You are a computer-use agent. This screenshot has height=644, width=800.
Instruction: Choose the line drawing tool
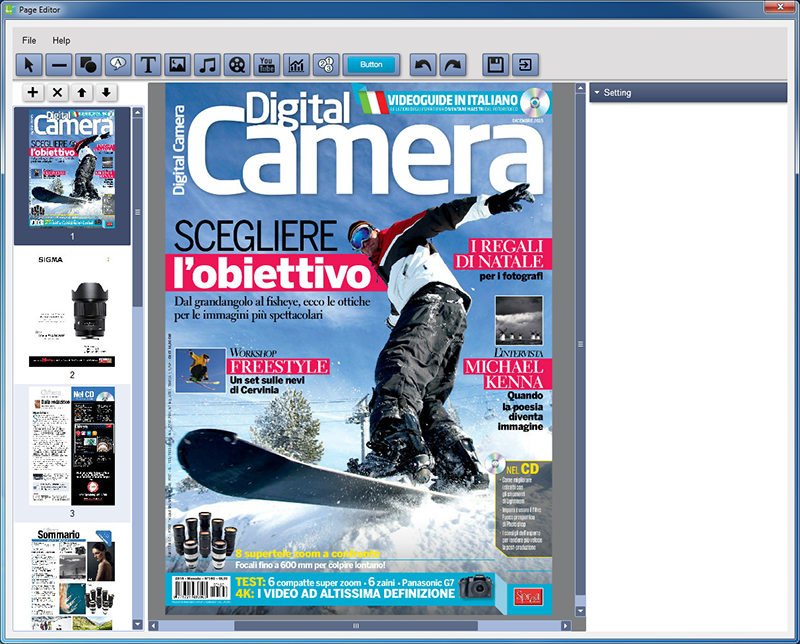[59, 65]
